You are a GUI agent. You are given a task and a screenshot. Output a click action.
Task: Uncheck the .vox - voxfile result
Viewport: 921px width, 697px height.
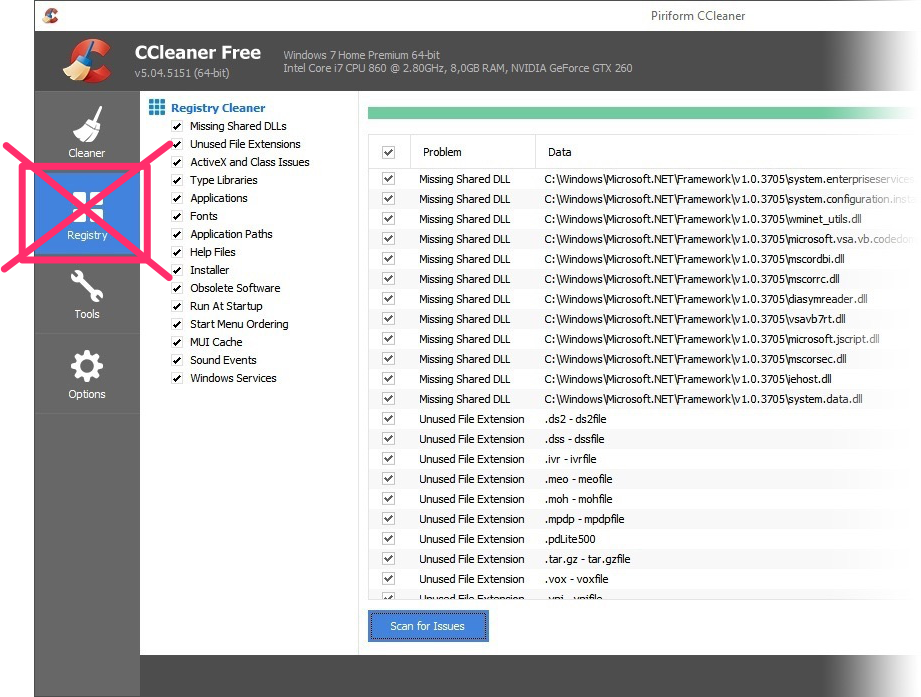tap(388, 578)
